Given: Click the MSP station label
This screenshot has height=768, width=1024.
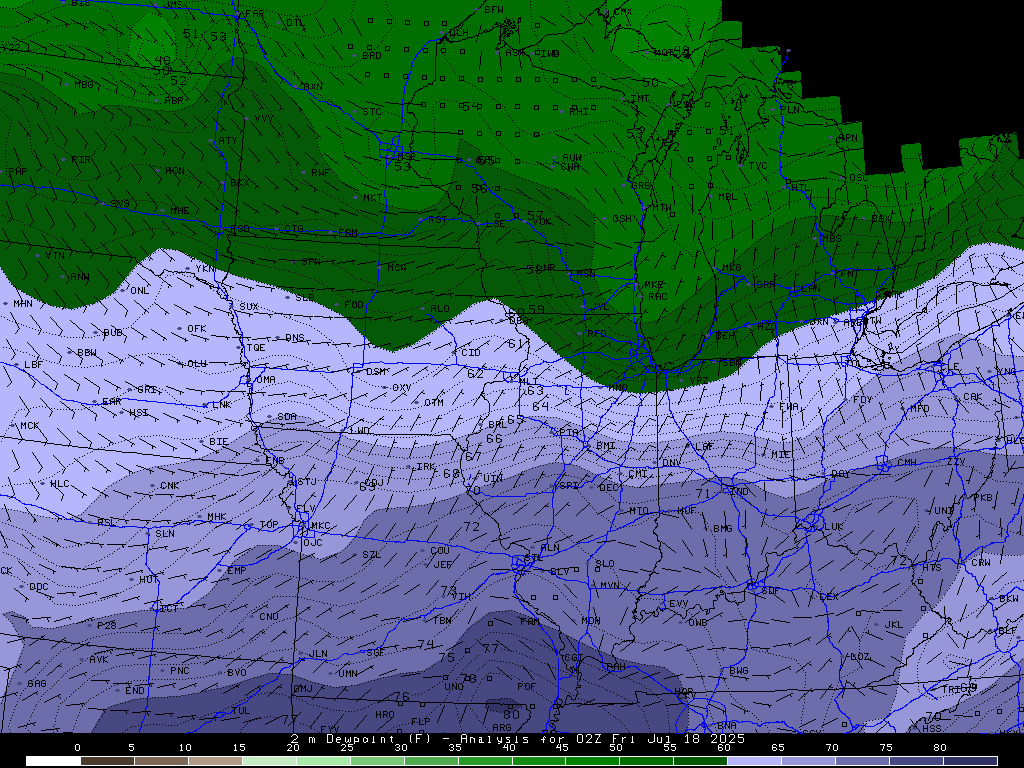Looking at the screenshot, I should click(x=406, y=156).
